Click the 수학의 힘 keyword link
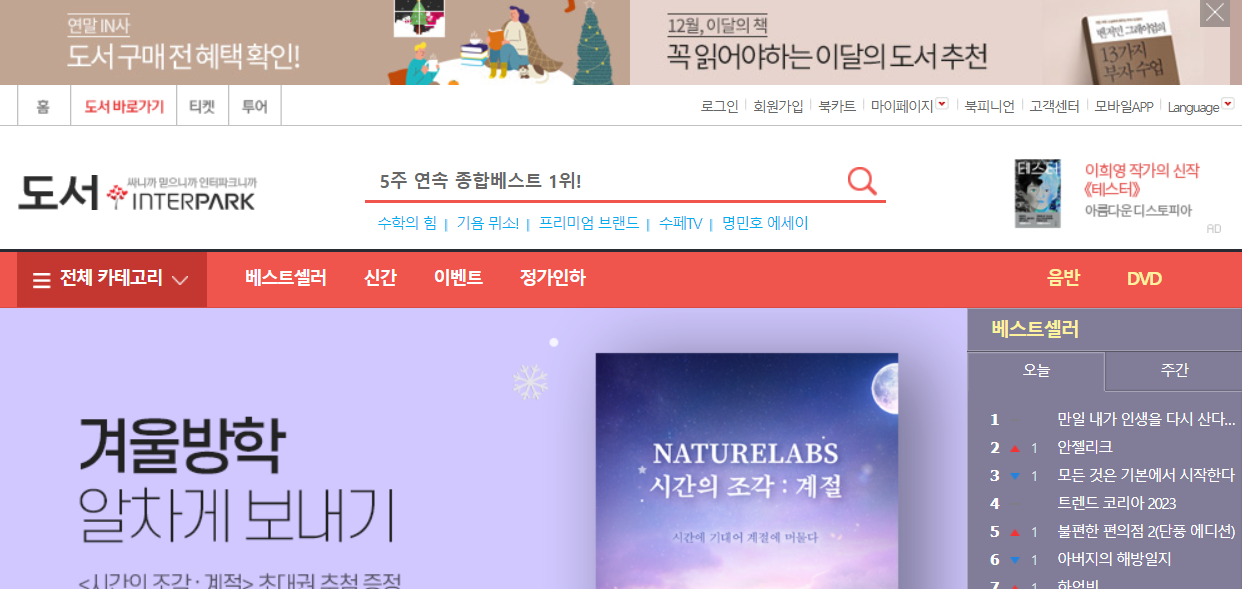The width and height of the screenshot is (1242, 589). (407, 223)
